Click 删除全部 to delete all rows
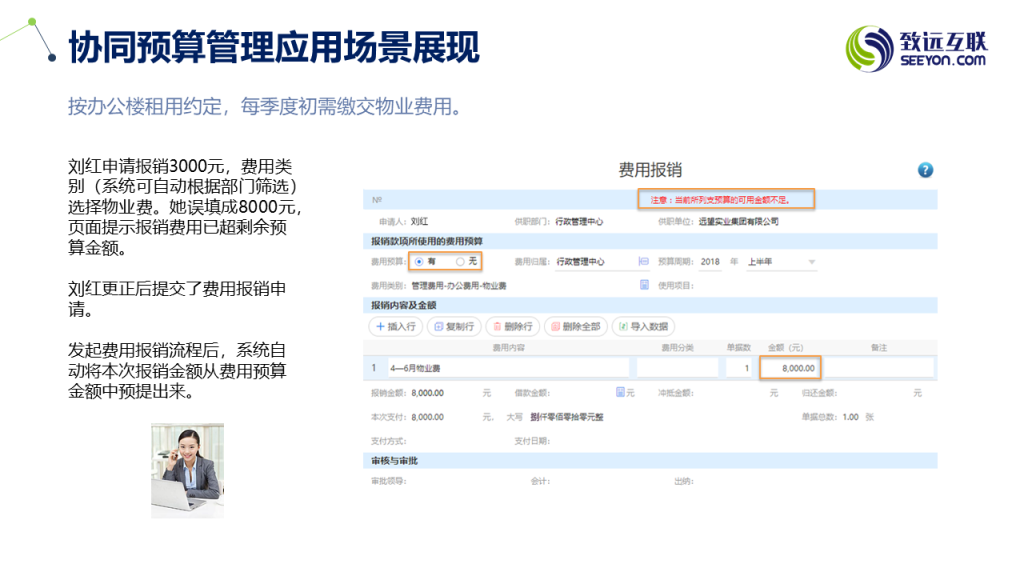Screen dimensions: 1024x576 pos(574,326)
